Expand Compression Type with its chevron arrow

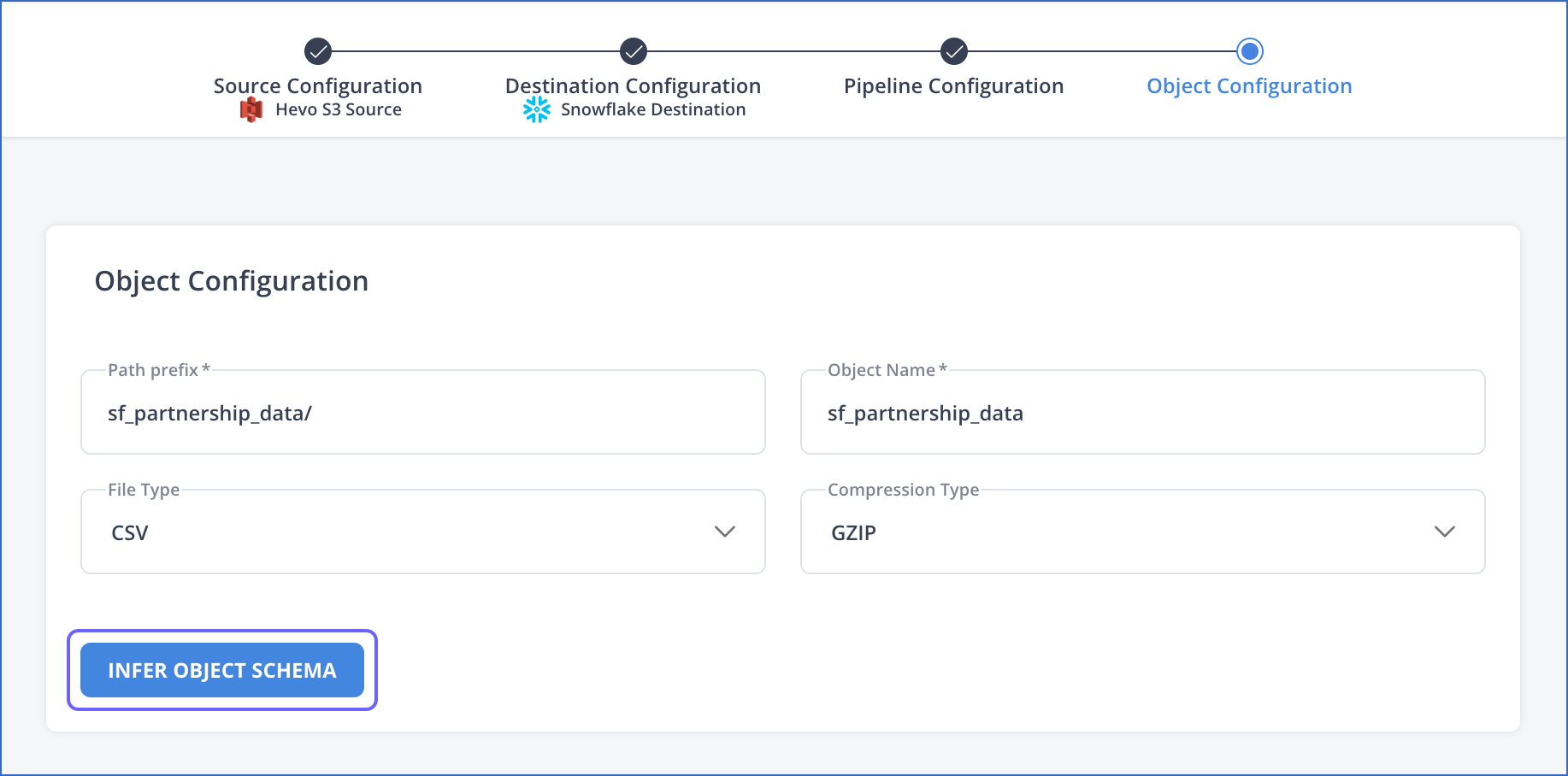tap(1445, 532)
